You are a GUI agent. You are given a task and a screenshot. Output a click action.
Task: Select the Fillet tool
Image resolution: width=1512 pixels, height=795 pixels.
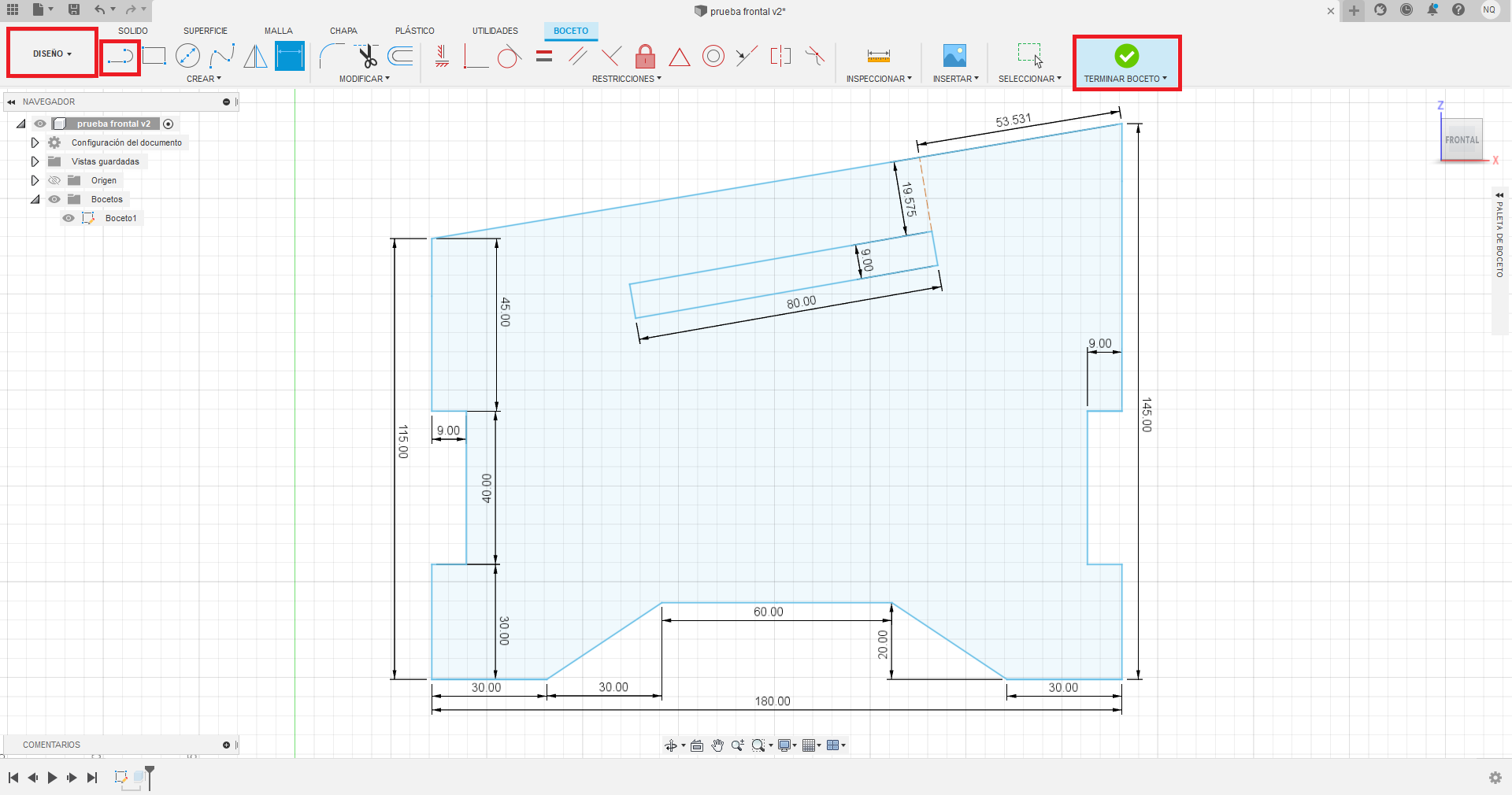[x=332, y=56]
